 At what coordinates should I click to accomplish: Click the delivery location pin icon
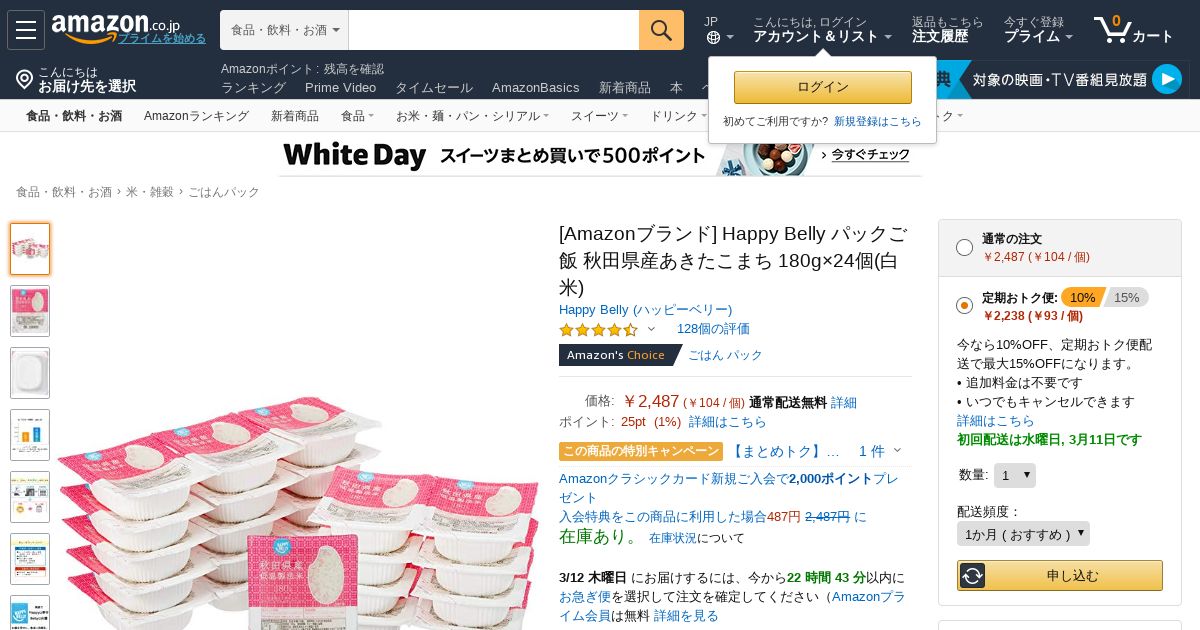(24, 79)
